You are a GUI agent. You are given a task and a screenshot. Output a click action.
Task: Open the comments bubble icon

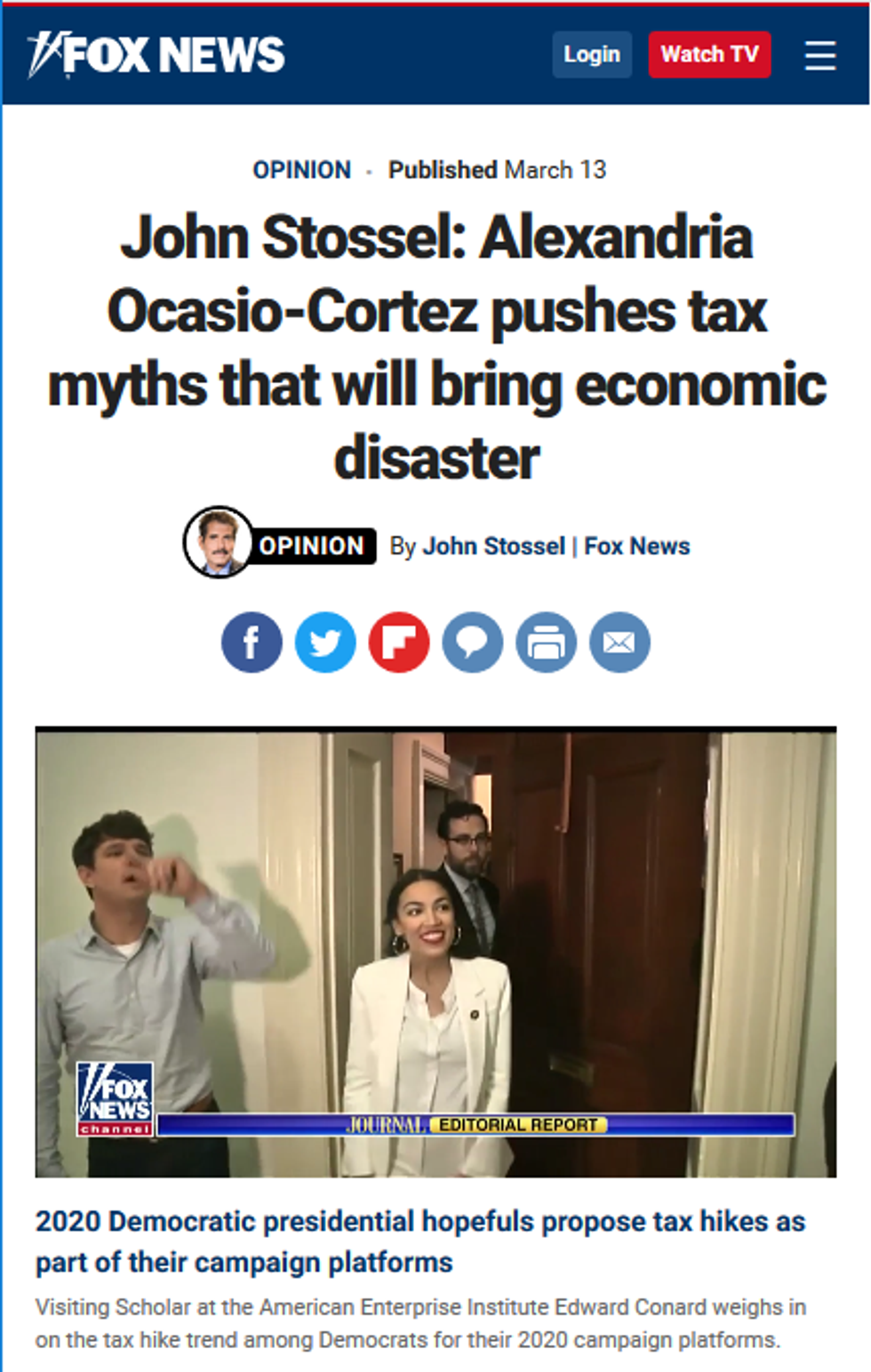pyautogui.click(x=473, y=642)
